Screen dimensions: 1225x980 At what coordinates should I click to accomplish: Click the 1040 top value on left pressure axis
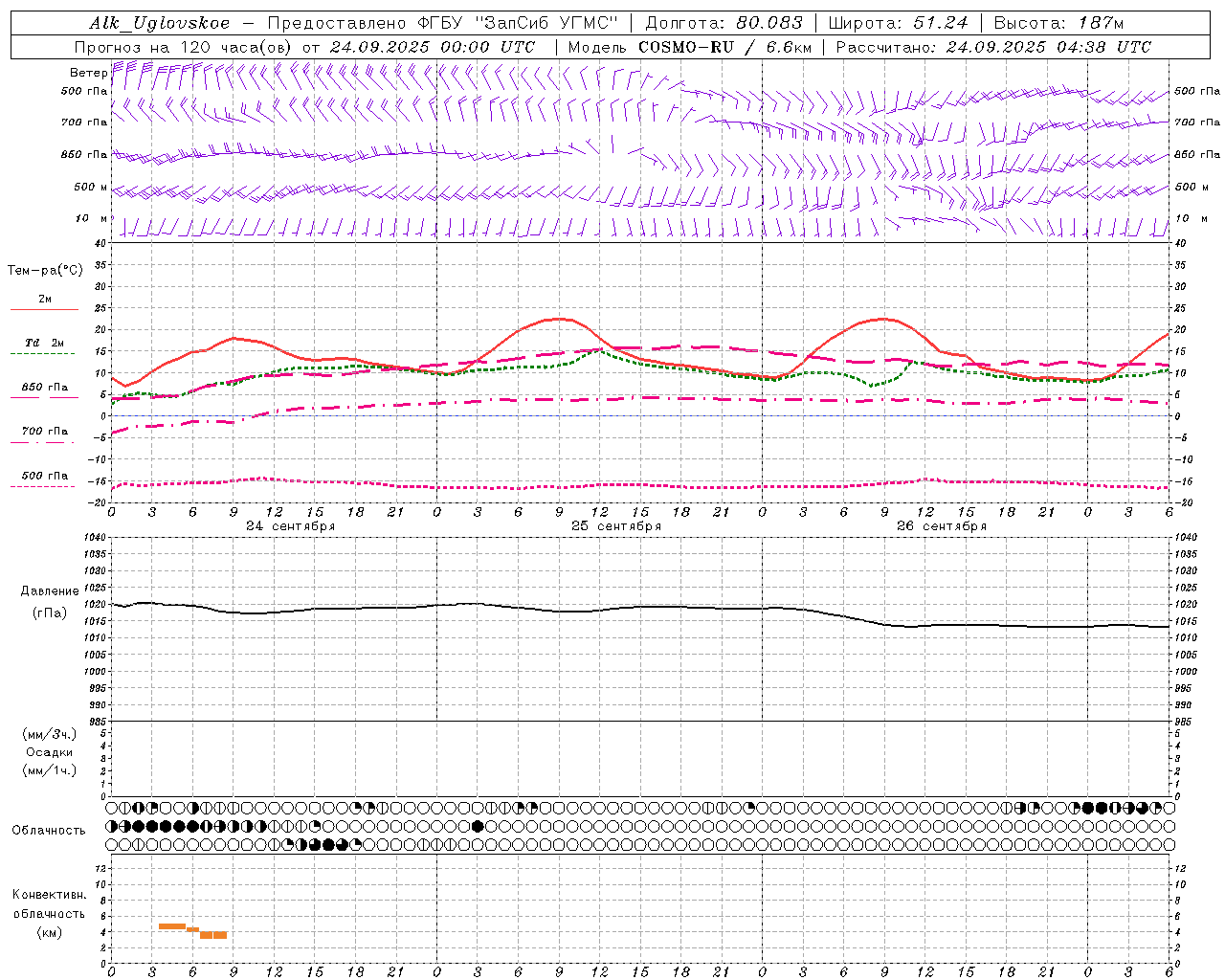point(93,538)
